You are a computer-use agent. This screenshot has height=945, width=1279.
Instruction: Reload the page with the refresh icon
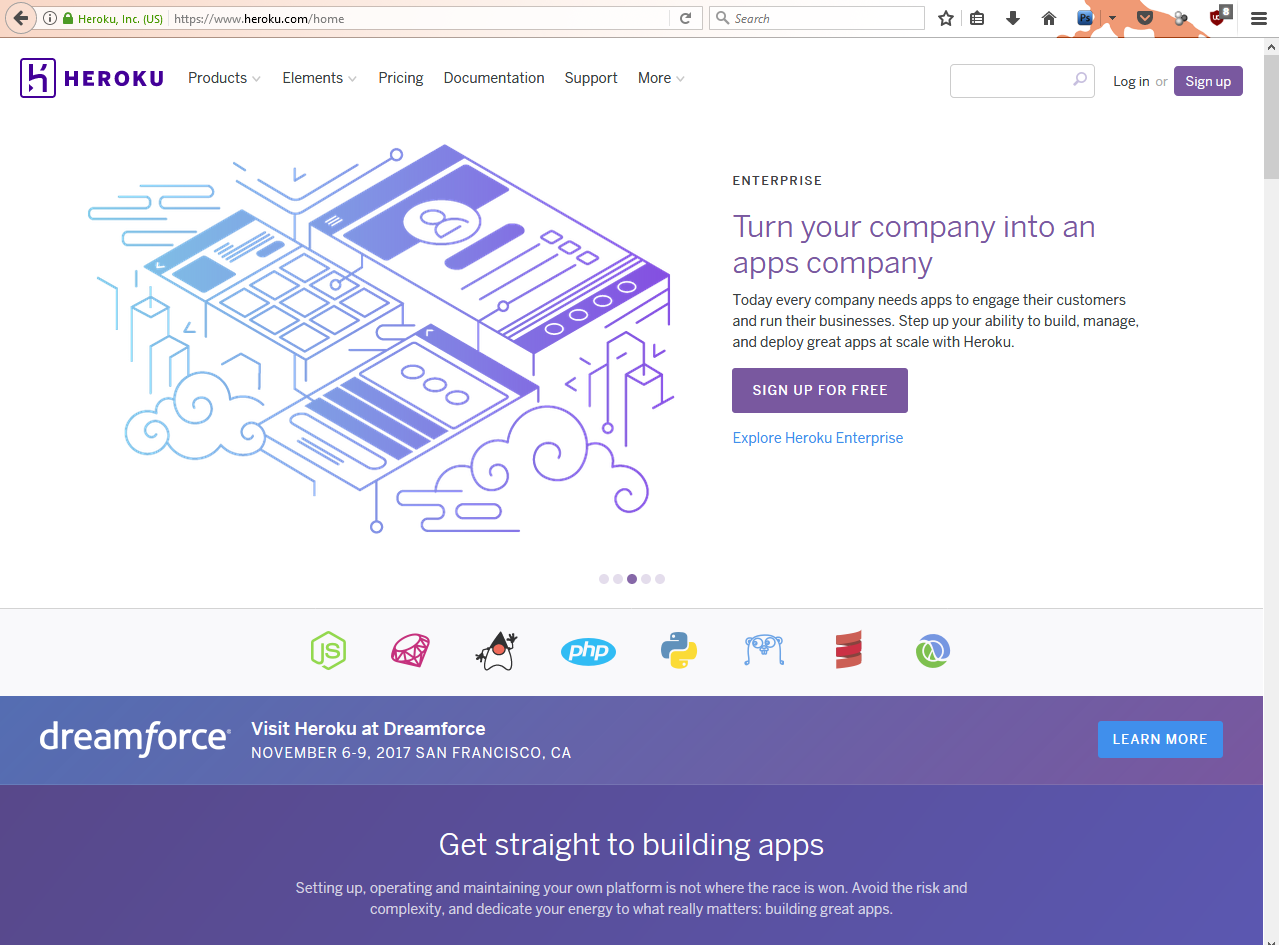pos(685,18)
